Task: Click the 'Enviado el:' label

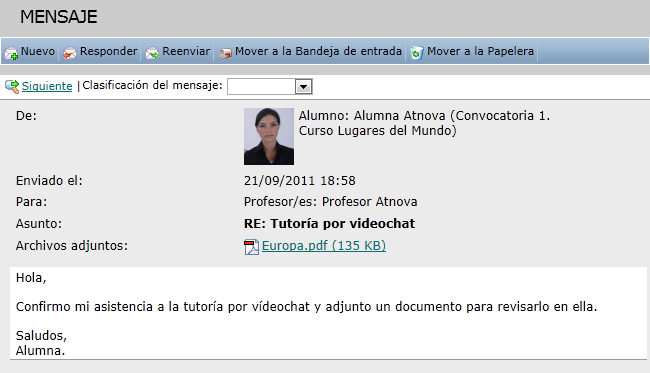Action: 49,181
